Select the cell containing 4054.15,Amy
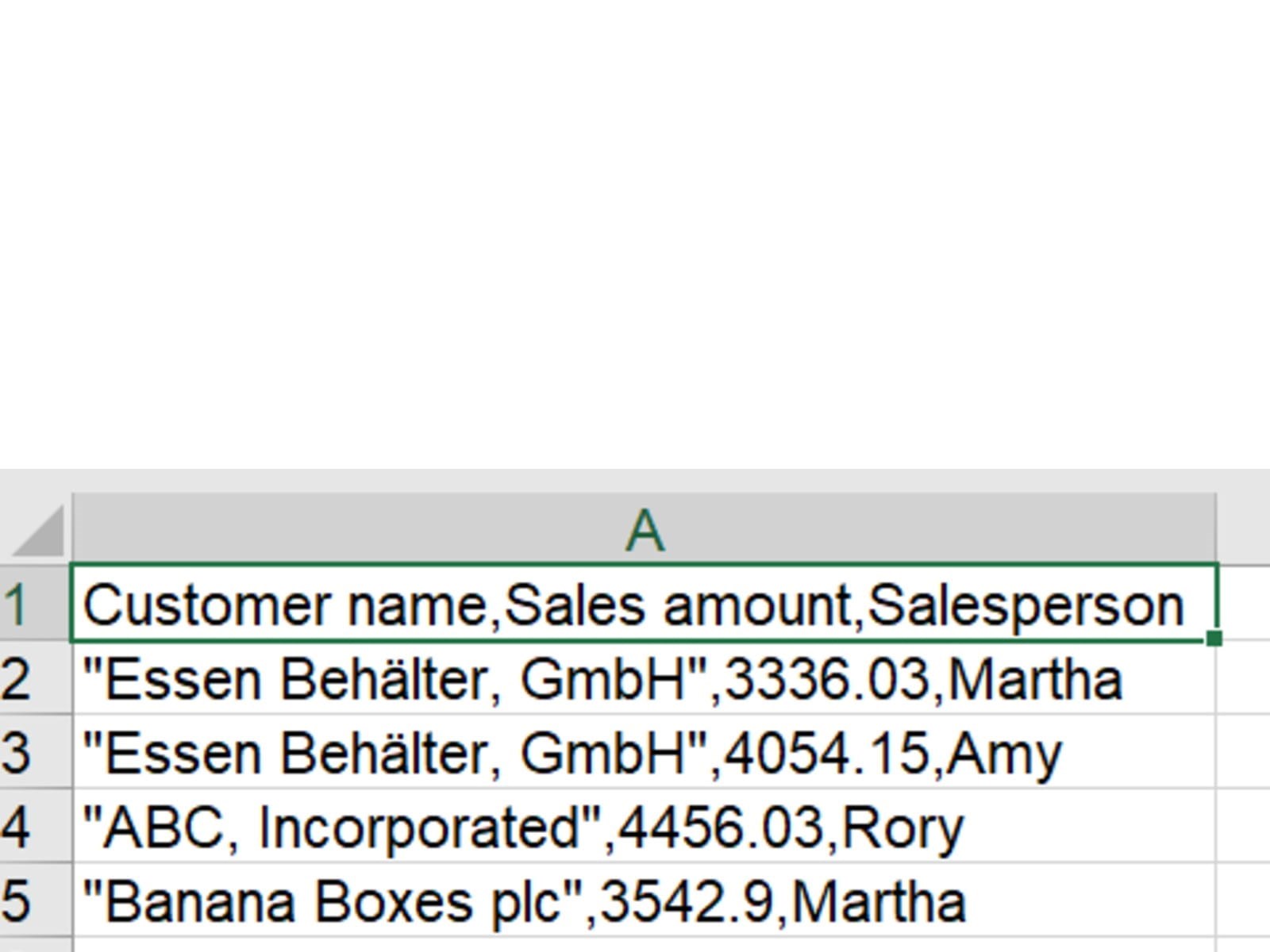 tap(571, 753)
